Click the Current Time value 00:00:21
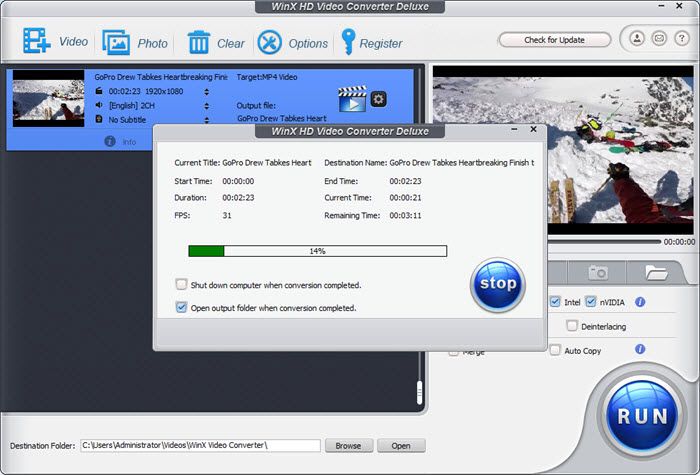Viewport: 700px width, 475px height. click(405, 197)
